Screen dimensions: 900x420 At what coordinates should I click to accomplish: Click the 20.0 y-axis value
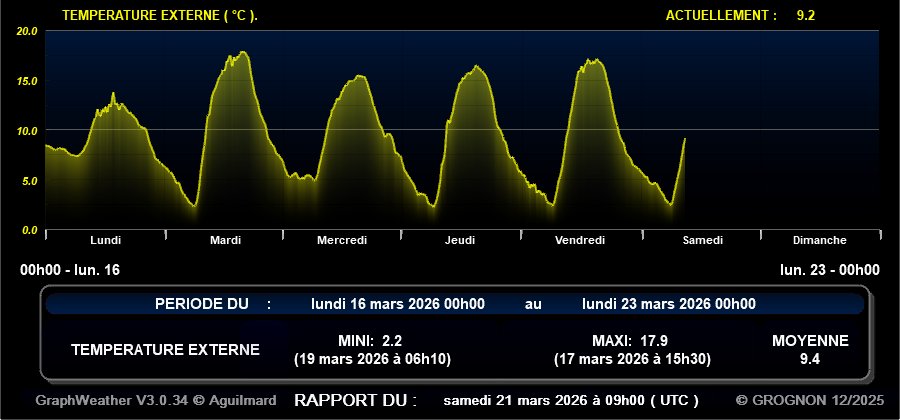tap(27, 31)
